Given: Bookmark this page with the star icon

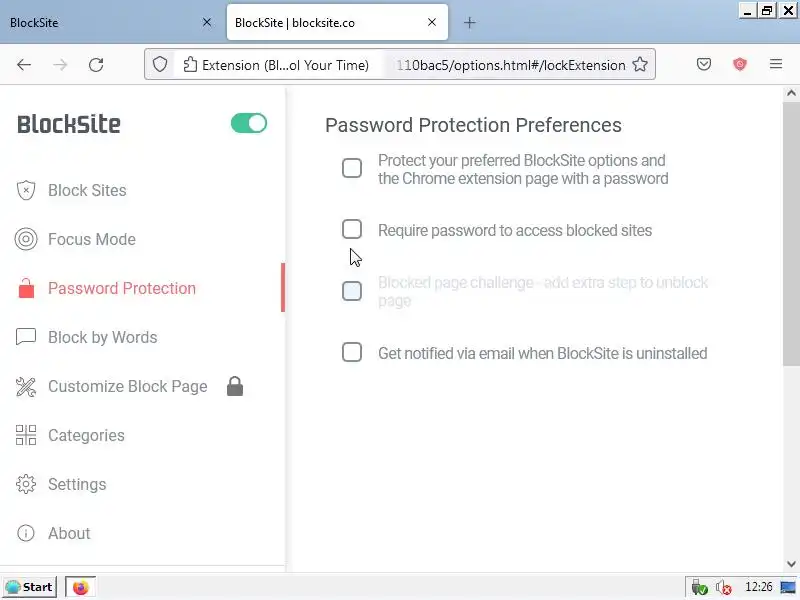Looking at the screenshot, I should click(640, 65).
